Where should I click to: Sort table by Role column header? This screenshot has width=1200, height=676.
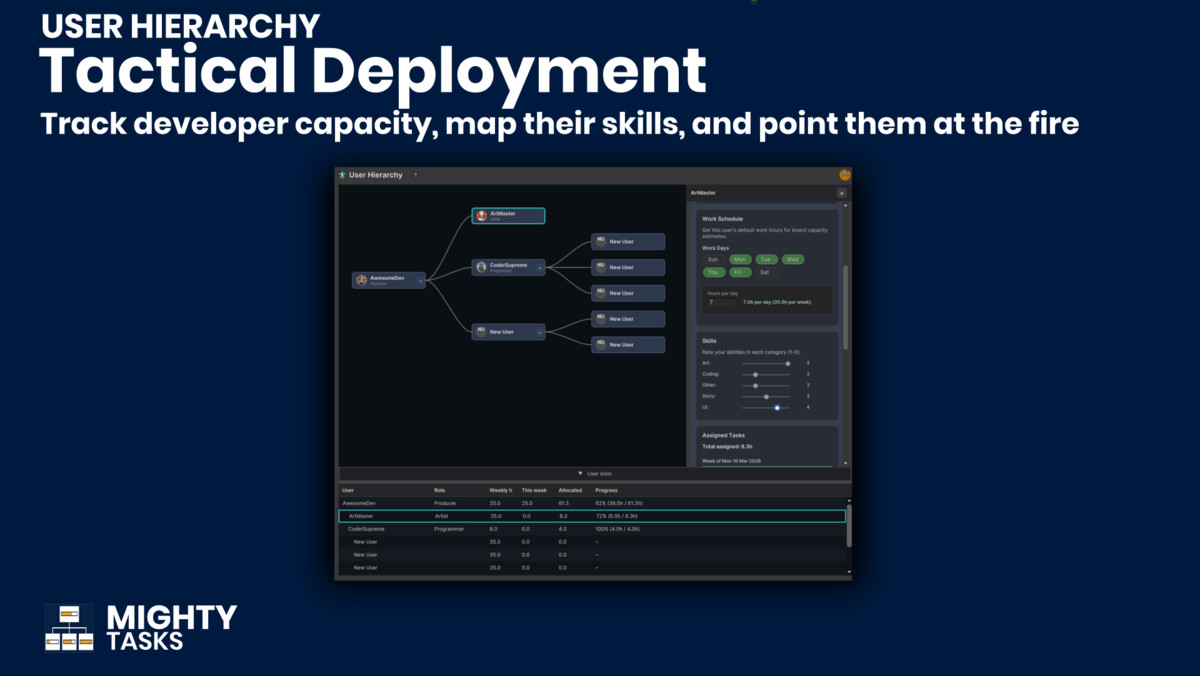tap(439, 490)
